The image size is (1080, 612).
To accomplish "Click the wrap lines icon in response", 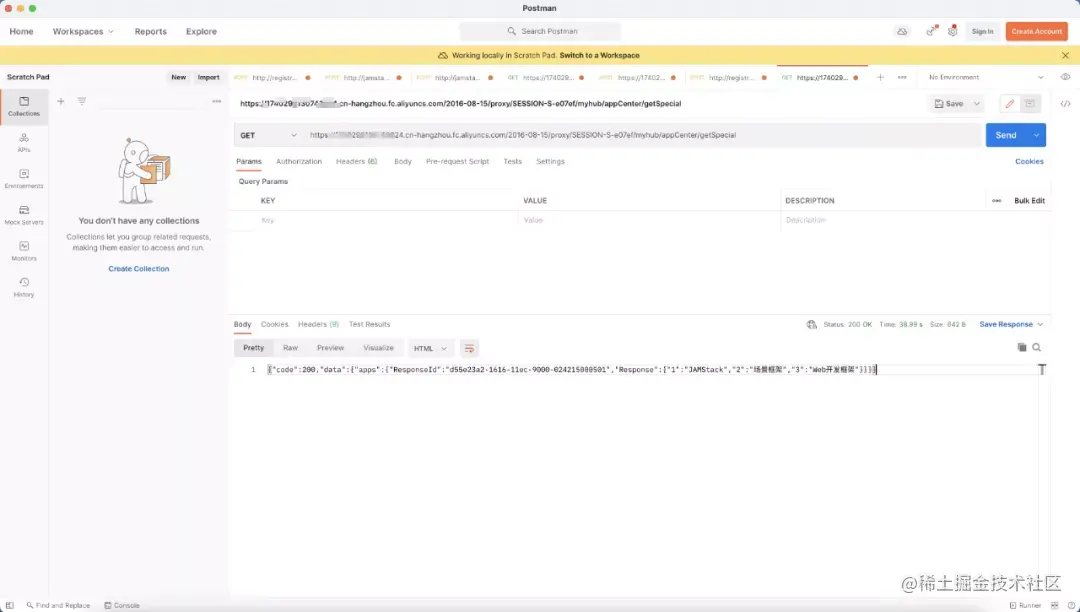I will [469, 348].
